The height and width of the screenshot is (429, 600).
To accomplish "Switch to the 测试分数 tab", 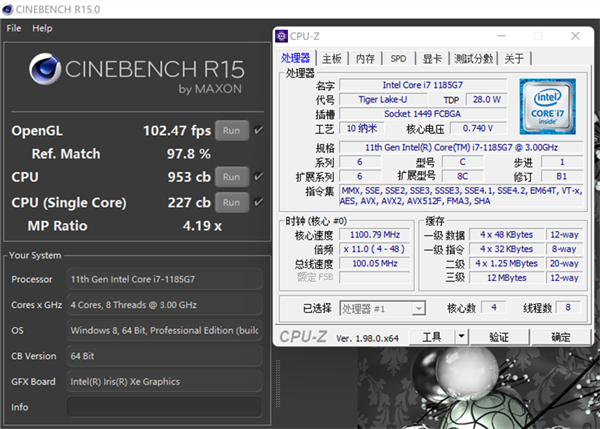I will tap(476, 58).
